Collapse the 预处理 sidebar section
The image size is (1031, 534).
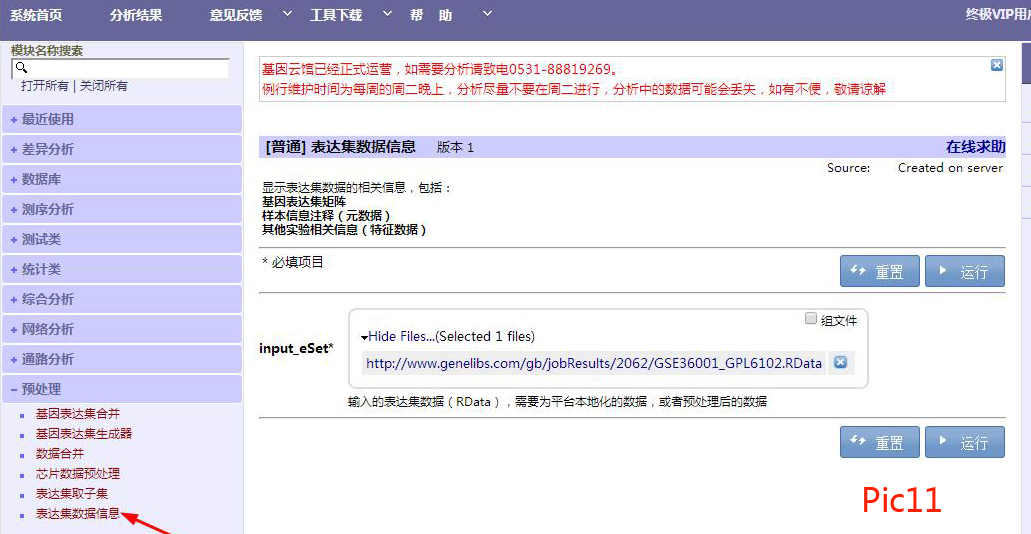pos(42,389)
